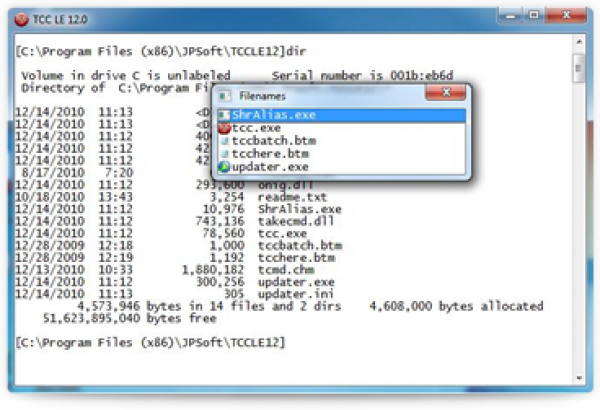Click the scrollbar down arrow

coord(579,378)
